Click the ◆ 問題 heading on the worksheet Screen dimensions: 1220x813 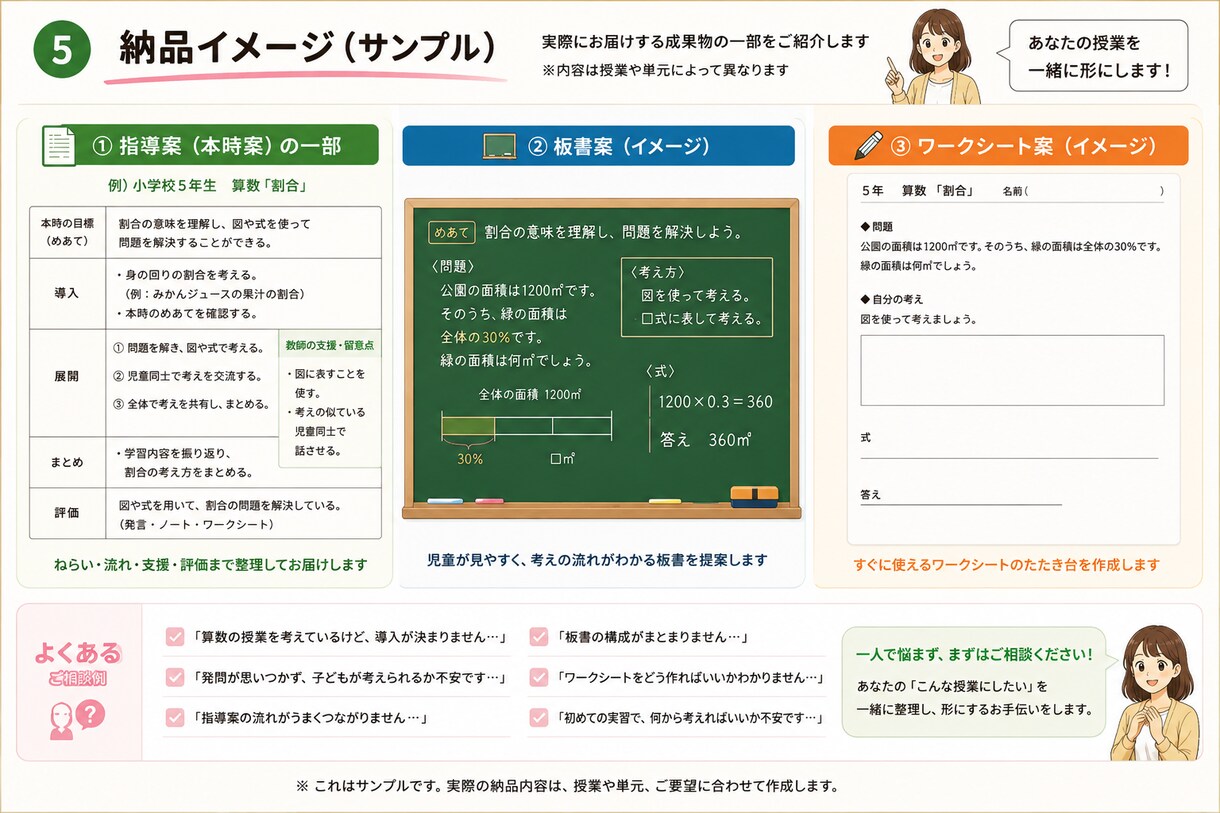877,227
